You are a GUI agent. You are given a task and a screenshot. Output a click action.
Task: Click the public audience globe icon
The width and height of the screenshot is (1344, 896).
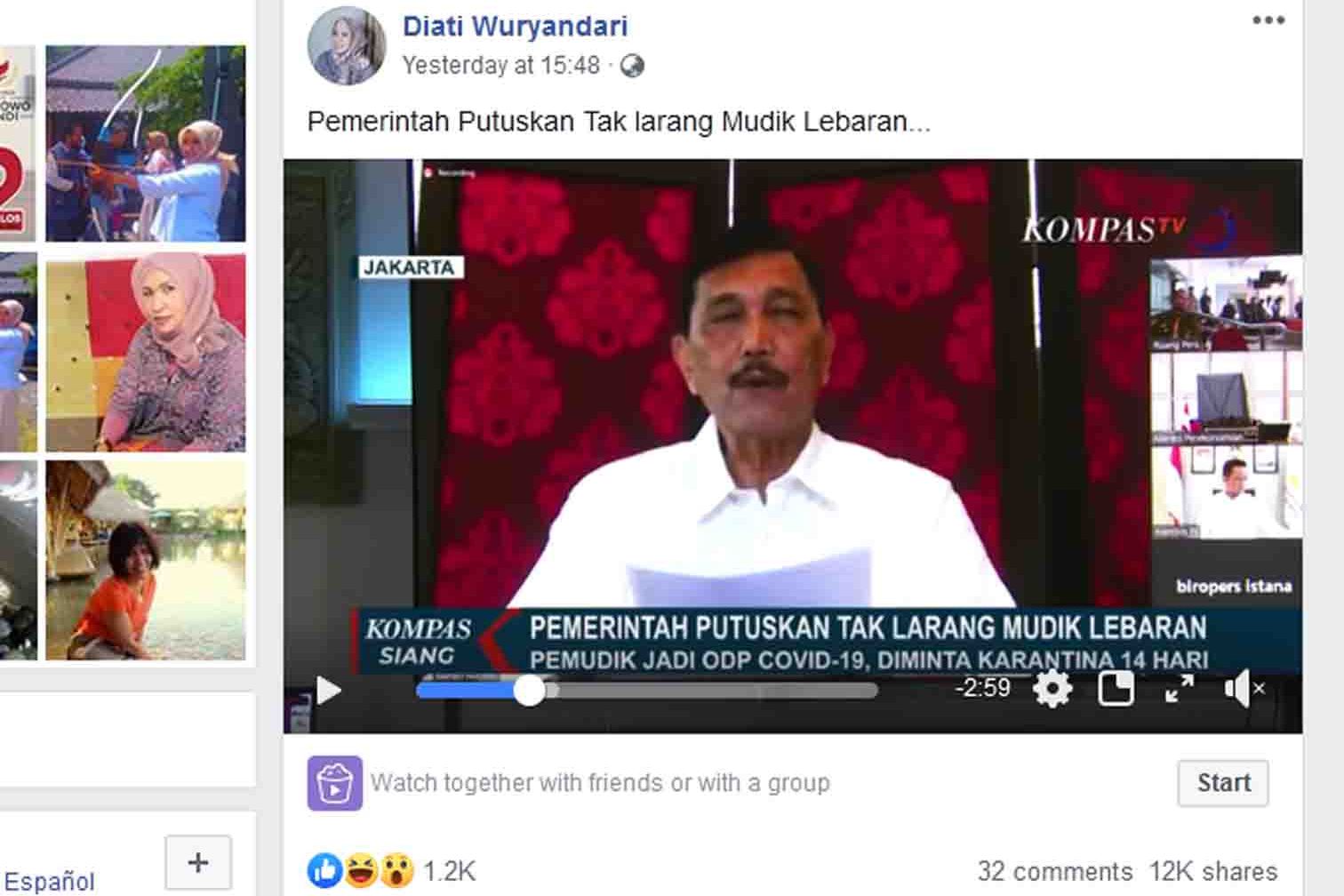pos(634,64)
